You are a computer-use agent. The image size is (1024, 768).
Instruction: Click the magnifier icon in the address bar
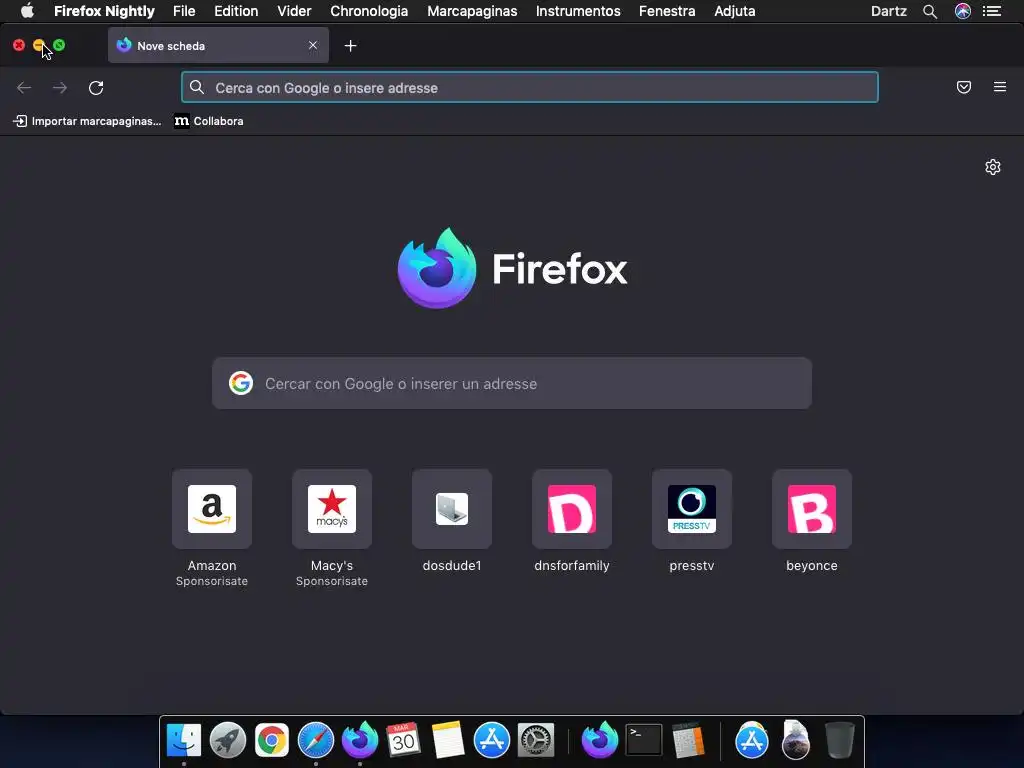point(197,87)
